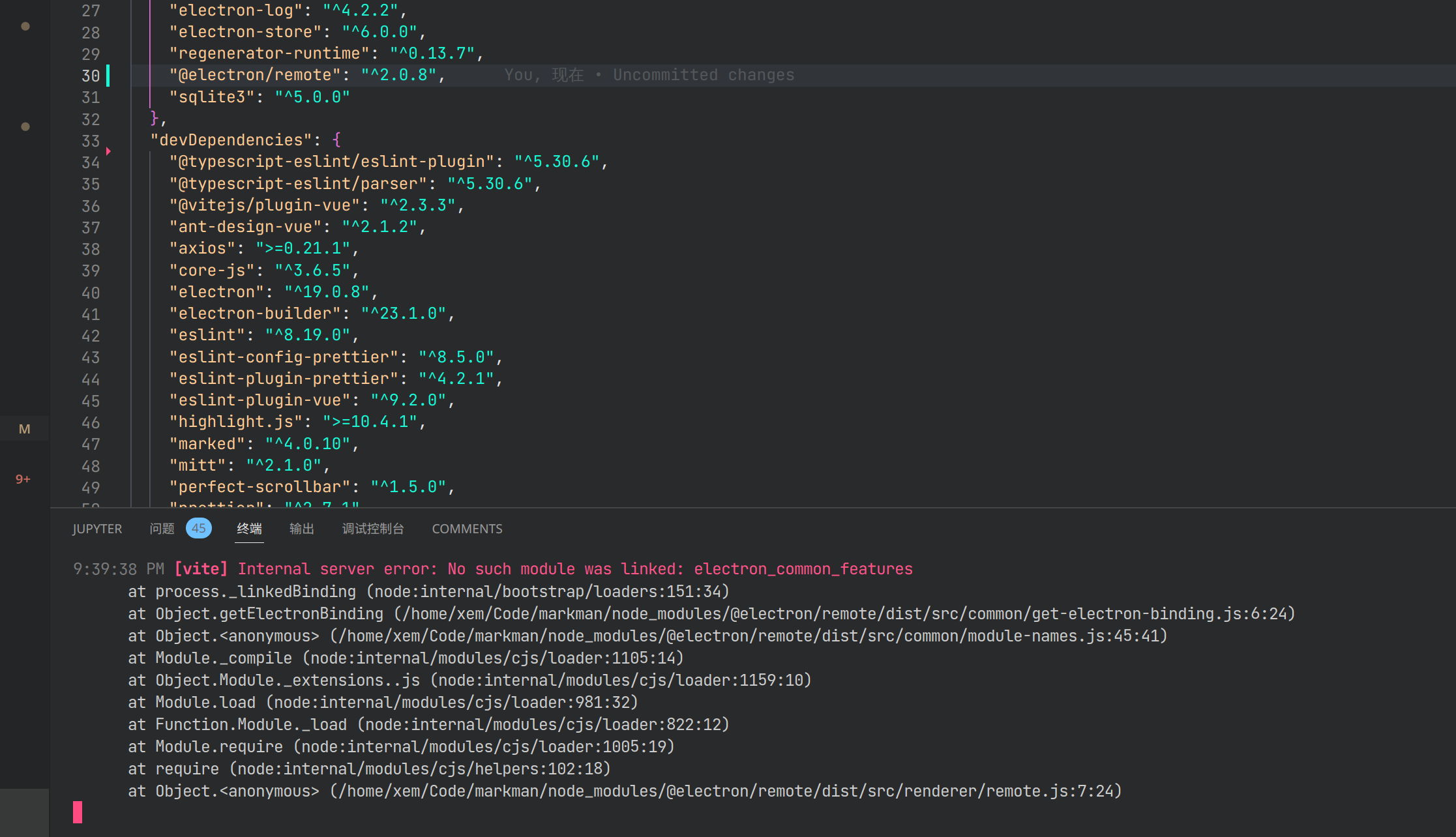
Task: Open the JUPYTER panel tab
Action: [97, 528]
